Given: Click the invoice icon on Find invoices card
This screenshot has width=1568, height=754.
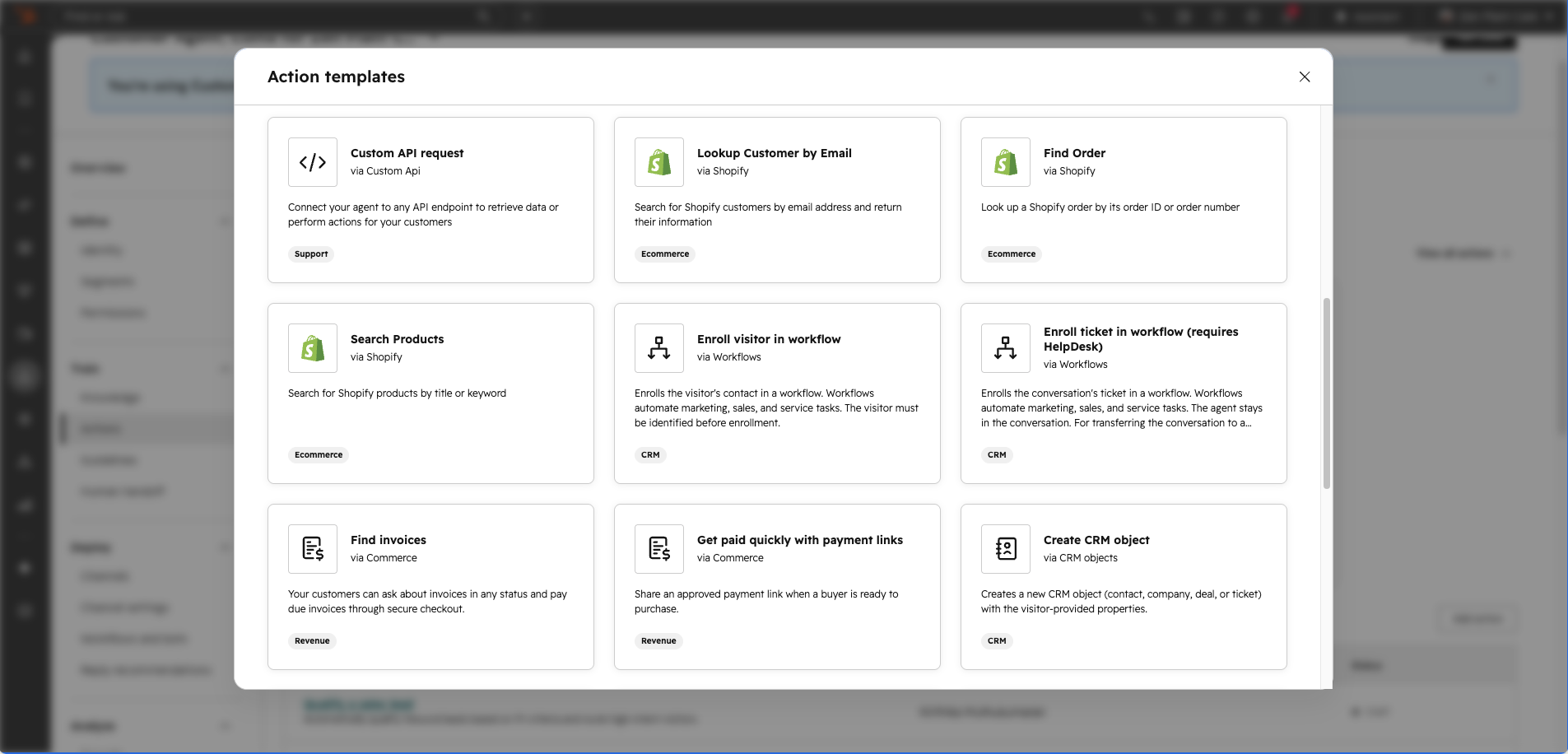Looking at the screenshot, I should 313,549.
